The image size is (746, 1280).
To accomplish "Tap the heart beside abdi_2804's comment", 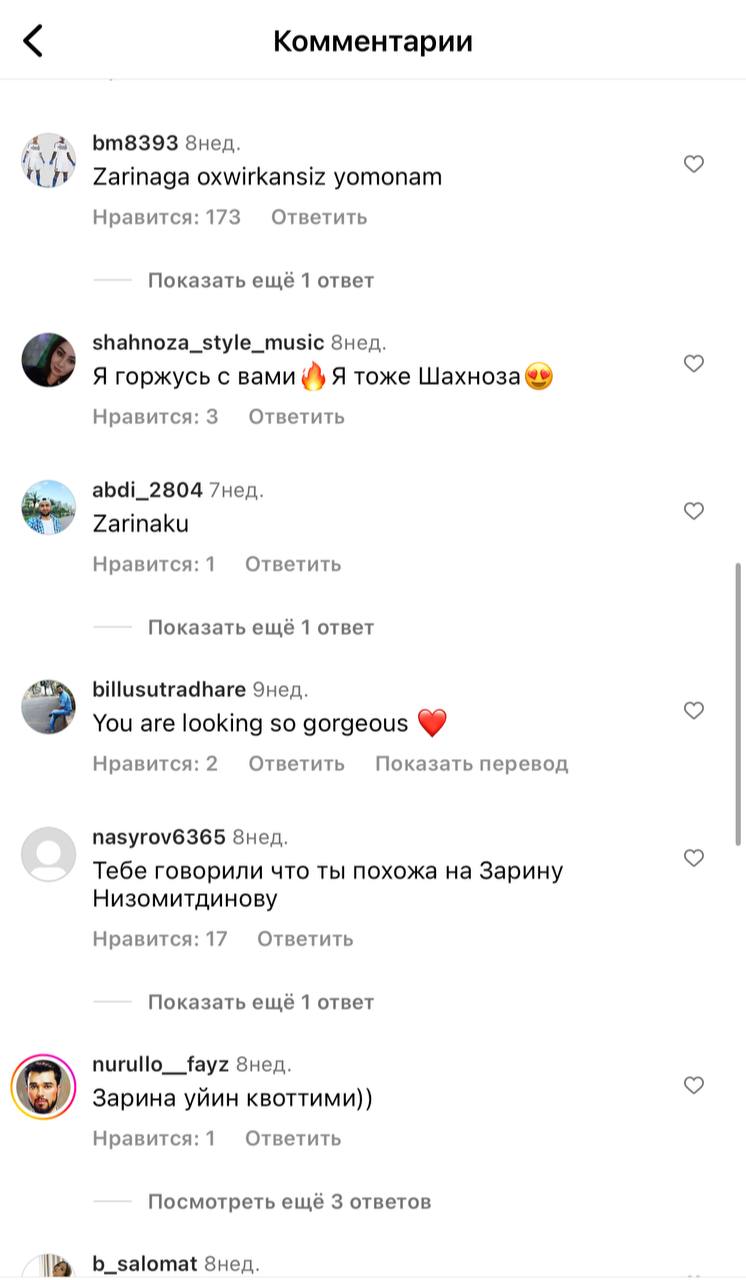I will (x=694, y=511).
